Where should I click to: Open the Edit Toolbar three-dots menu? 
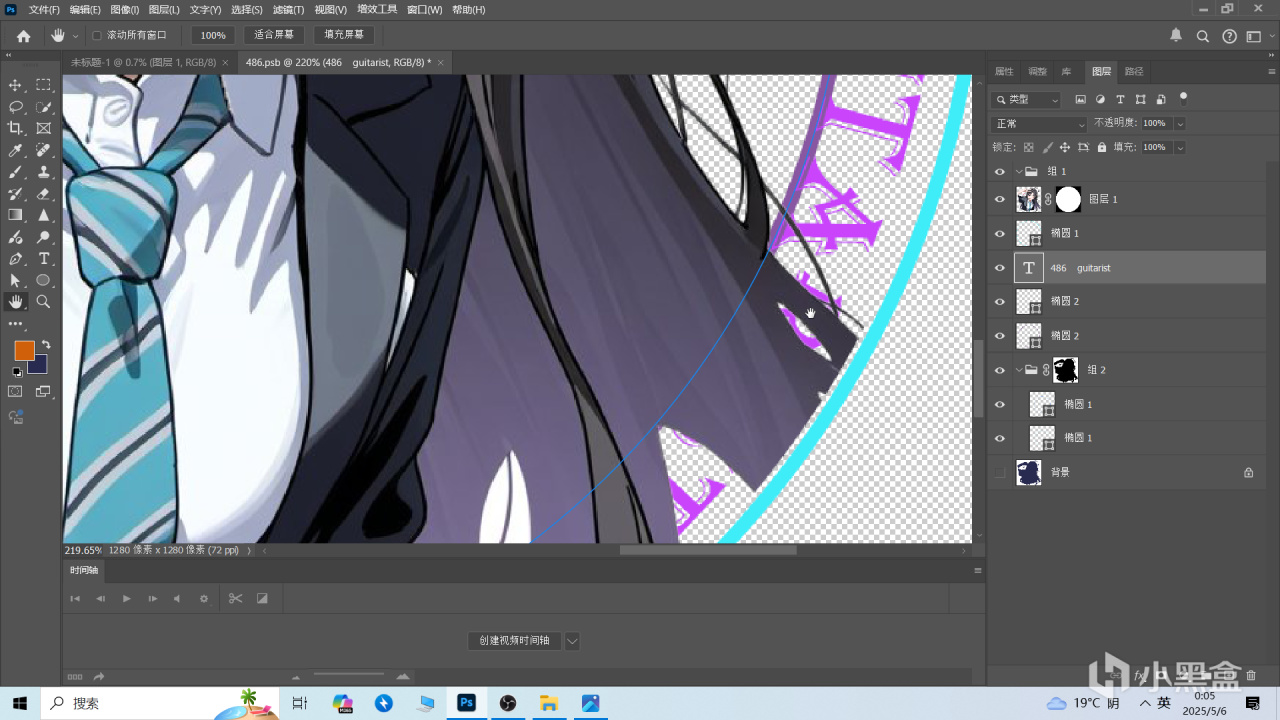point(15,324)
